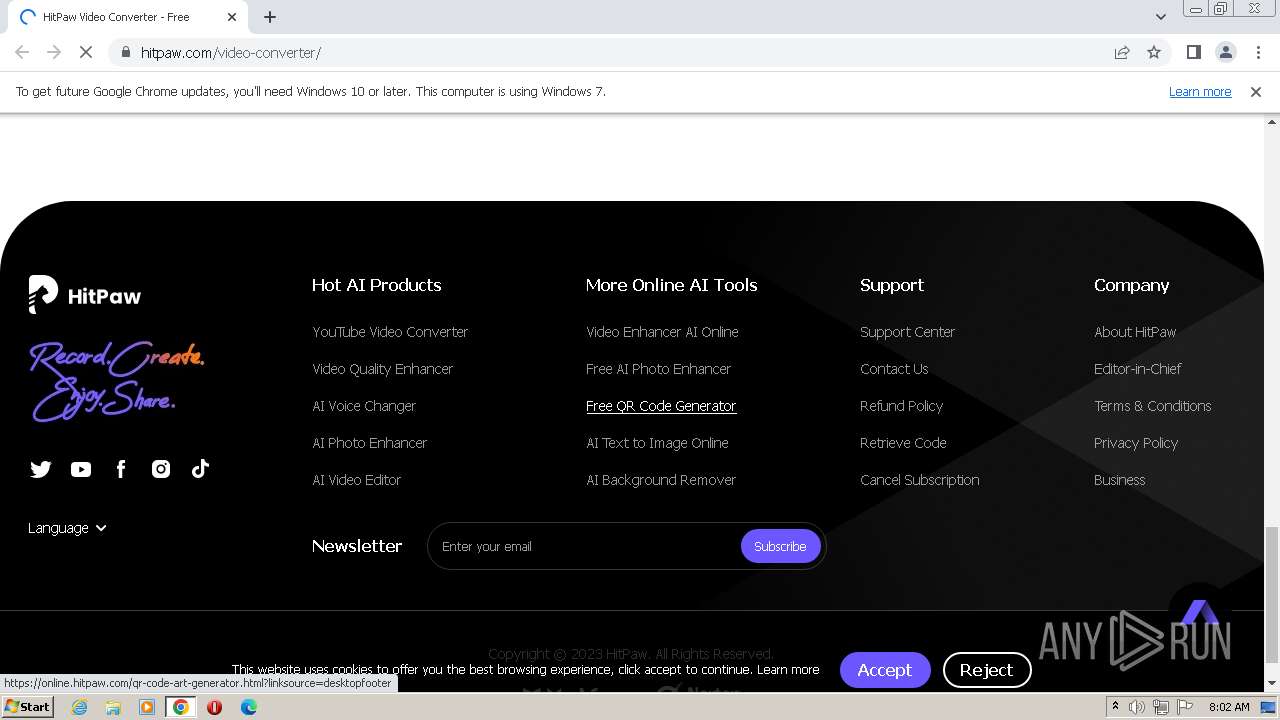The height and width of the screenshot is (720, 1280).
Task: Stop page loading in Chrome toolbar
Action: (86, 52)
